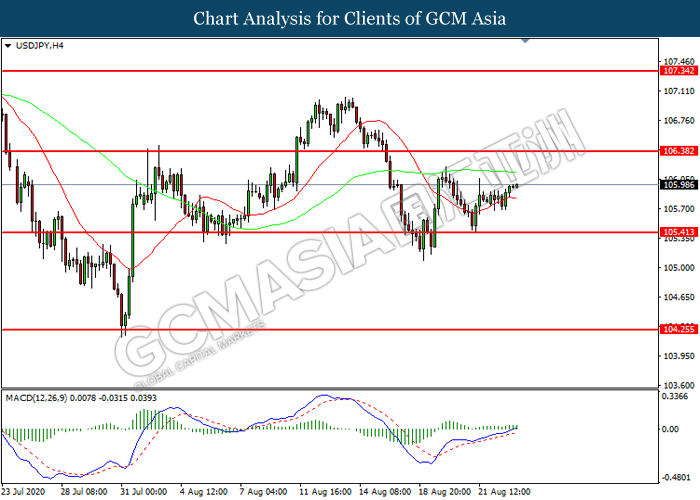Click the 103.600 price axis value
Image resolution: width=700 pixels, height=500 pixels.
[x=679, y=385]
